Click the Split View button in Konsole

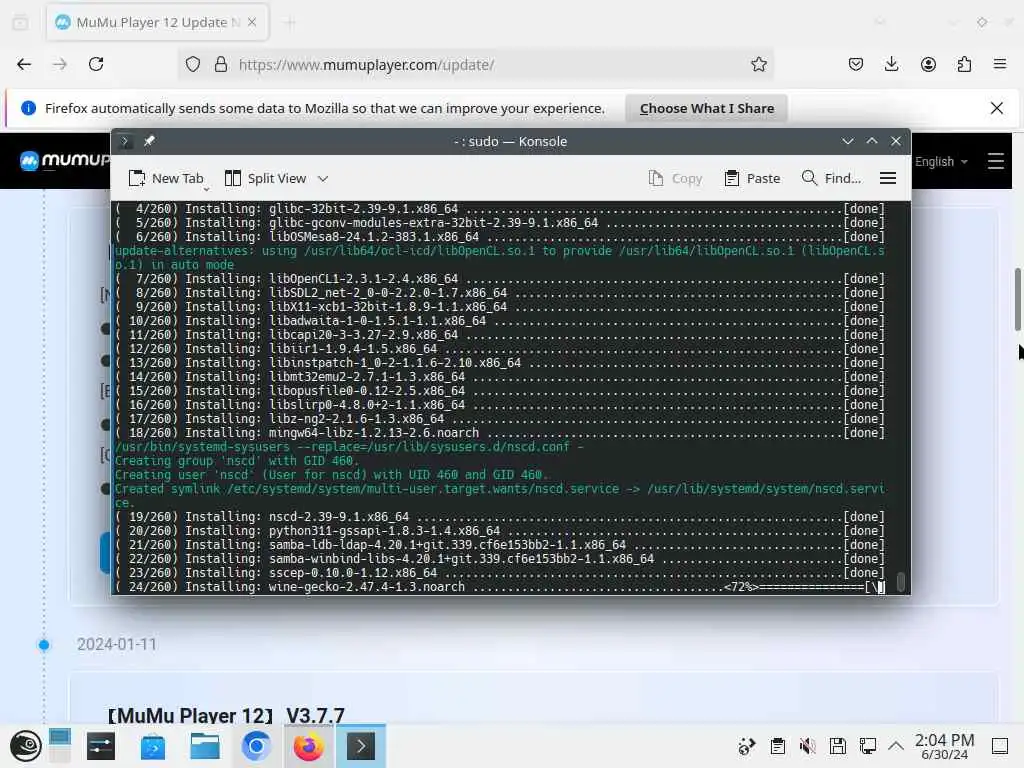[x=266, y=178]
